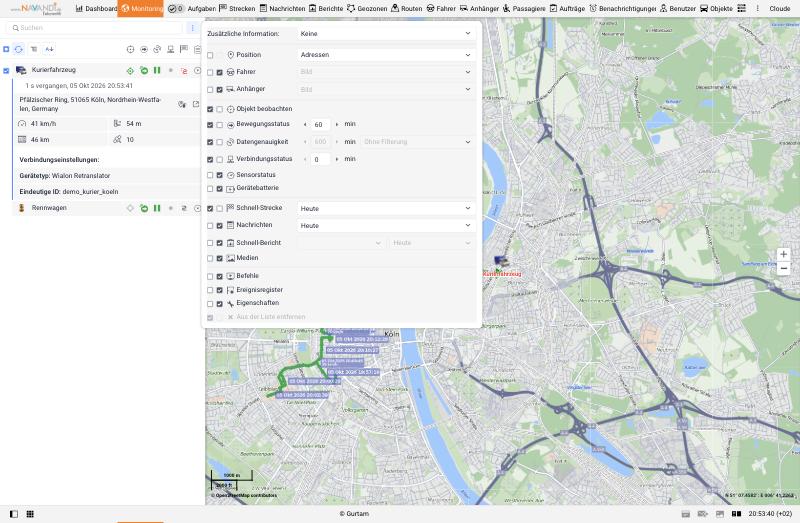The width and height of the screenshot is (800, 523).
Task: Click the Bewegungsstatus value field showing 60
Action: [x=320, y=124]
